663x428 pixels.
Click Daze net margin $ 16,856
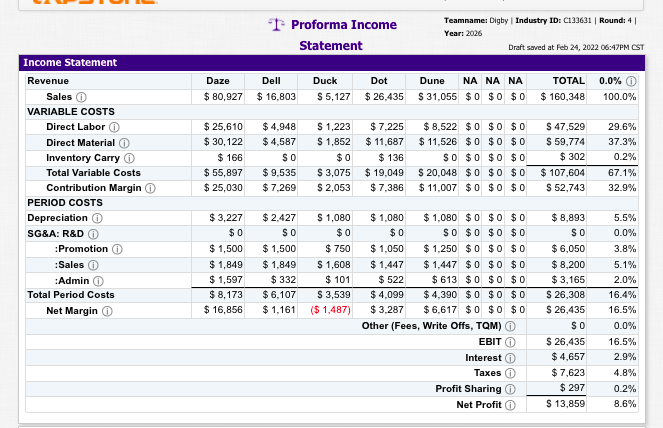point(223,310)
